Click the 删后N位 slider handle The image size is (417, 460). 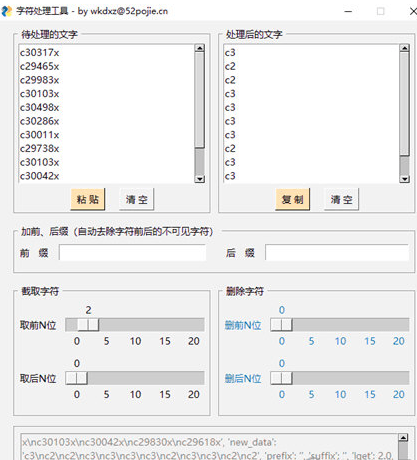point(281,378)
